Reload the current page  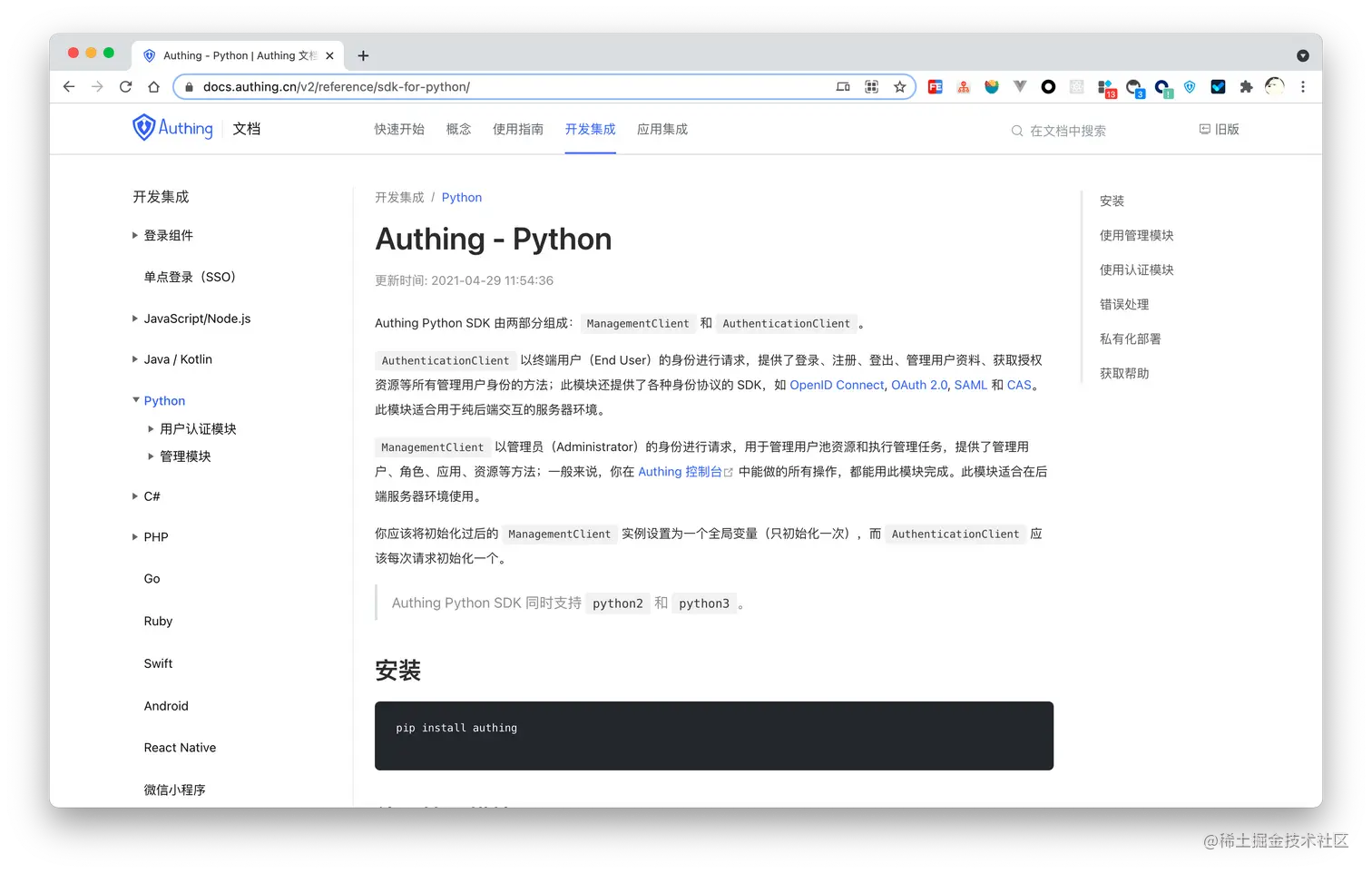[125, 87]
